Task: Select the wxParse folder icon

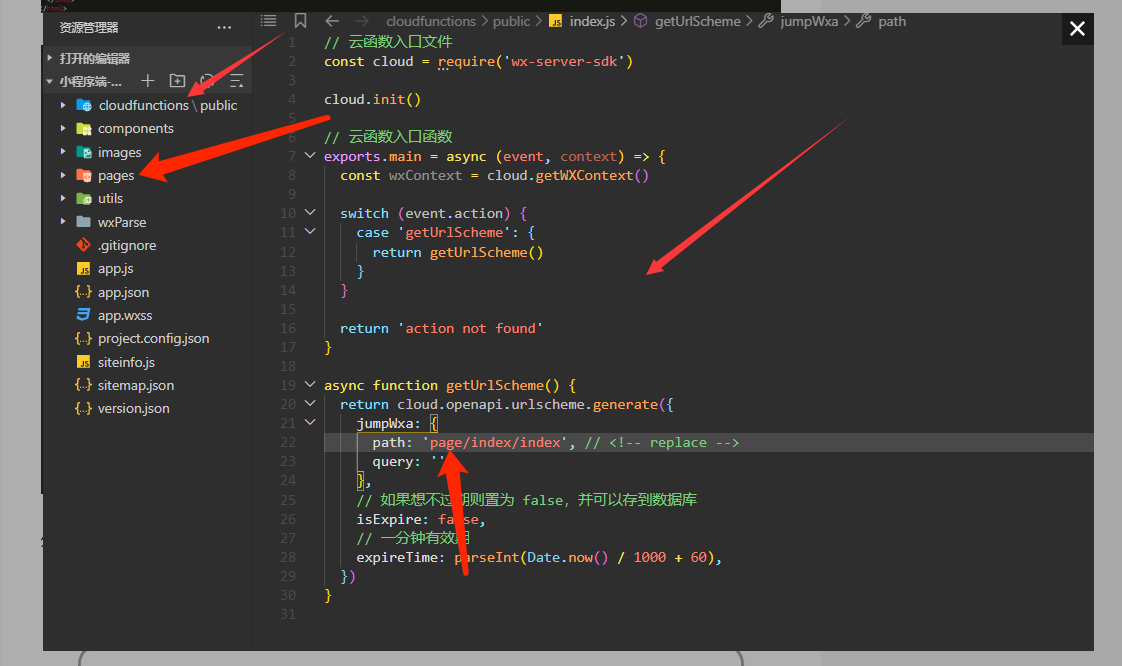Action: tap(84, 222)
